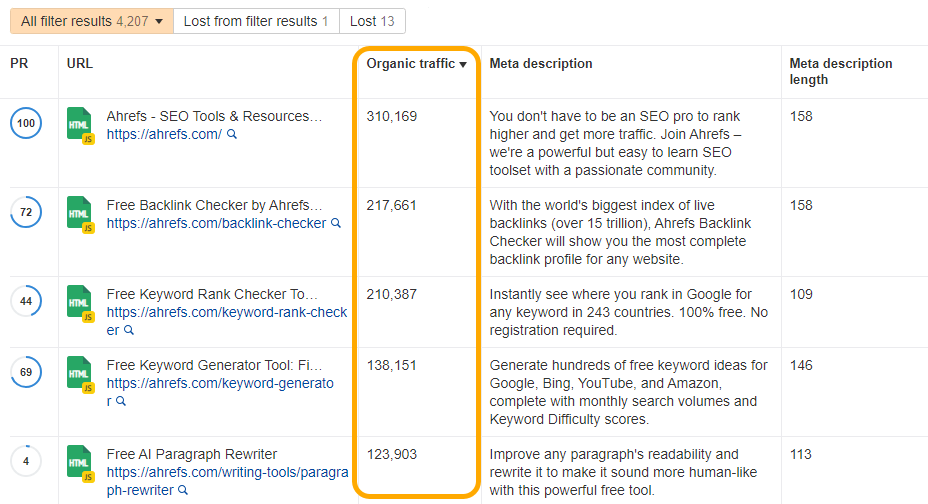Screen dimensions: 928x504
Task: Click the PR 72 circular score indicator
Action: [26, 213]
